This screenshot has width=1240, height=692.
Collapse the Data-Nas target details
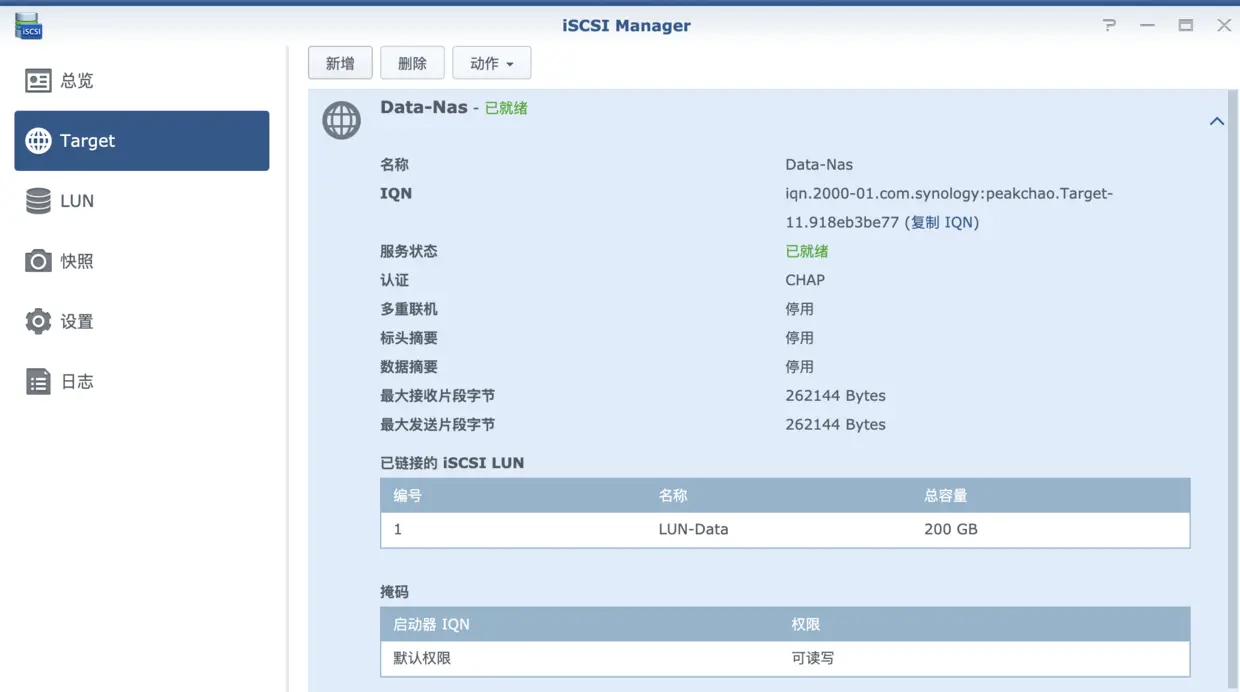click(1217, 120)
